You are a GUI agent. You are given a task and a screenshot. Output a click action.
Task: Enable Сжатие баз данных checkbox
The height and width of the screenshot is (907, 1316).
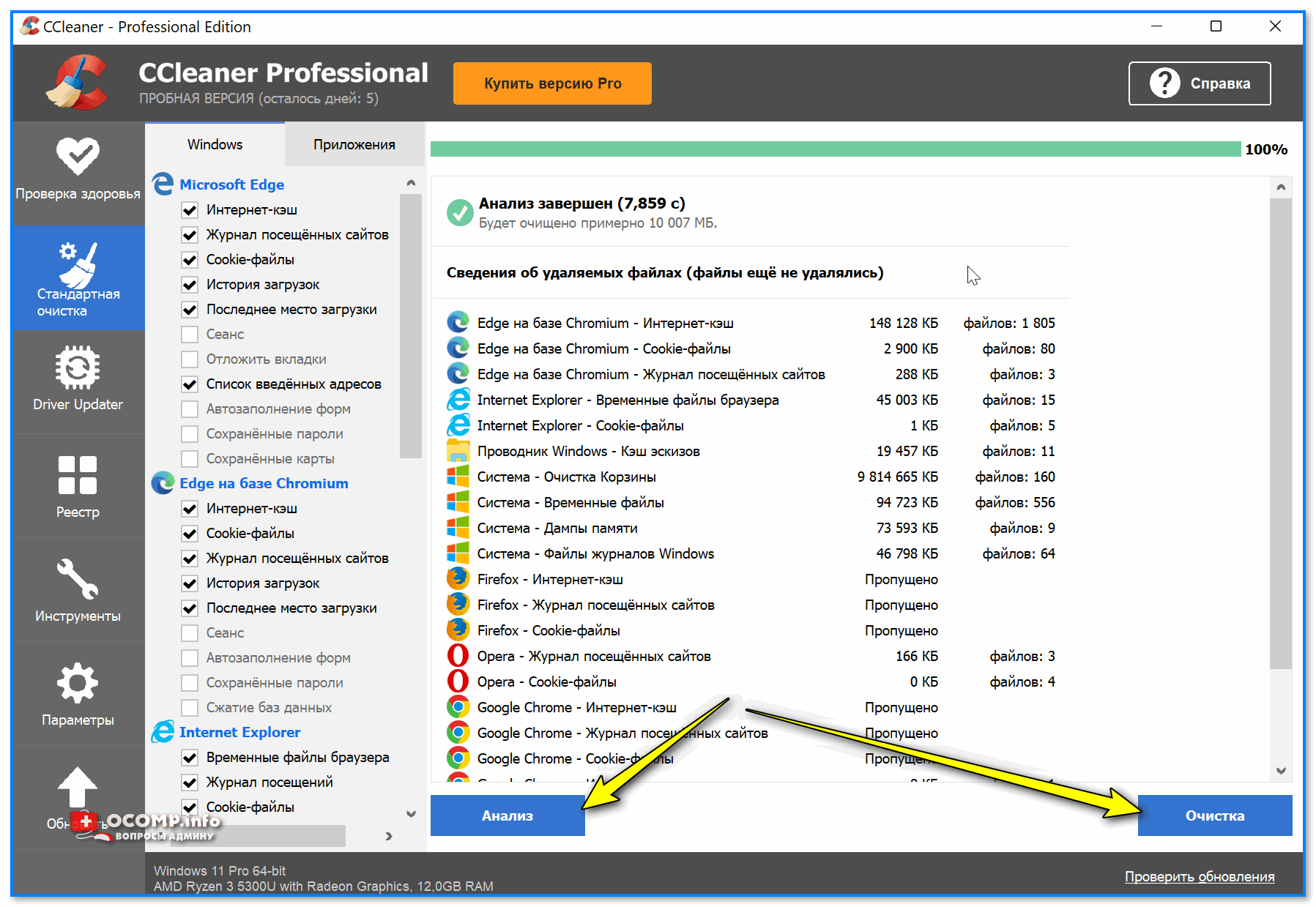point(190,708)
